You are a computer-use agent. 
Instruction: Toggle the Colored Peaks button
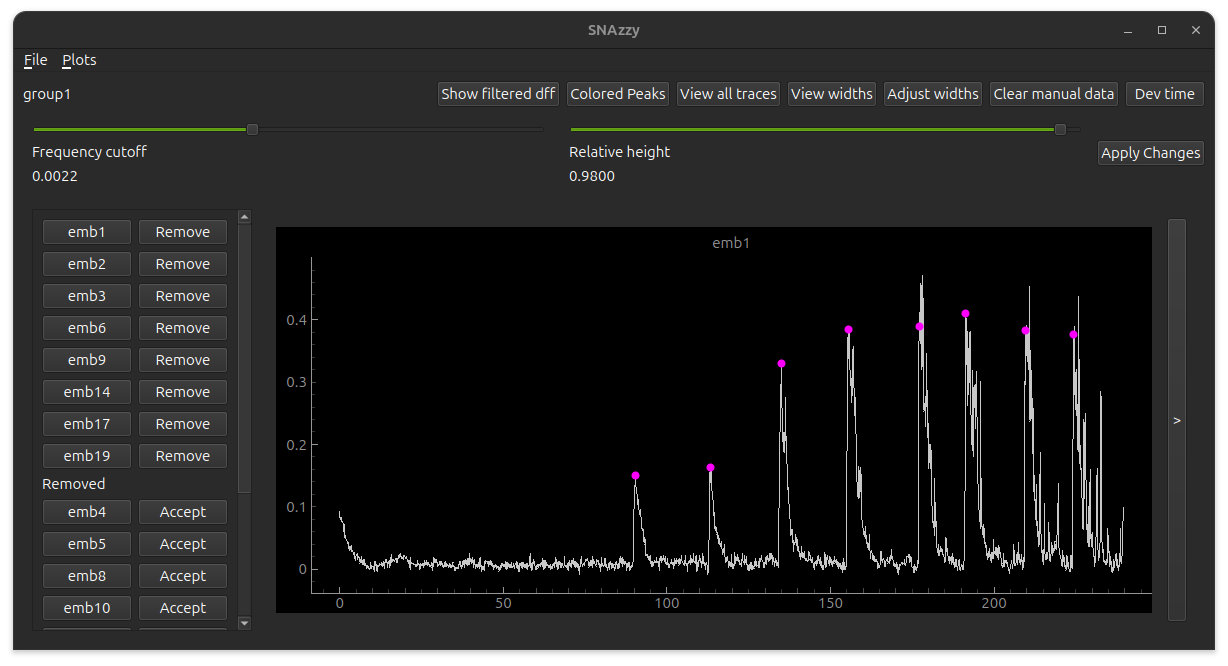617,94
